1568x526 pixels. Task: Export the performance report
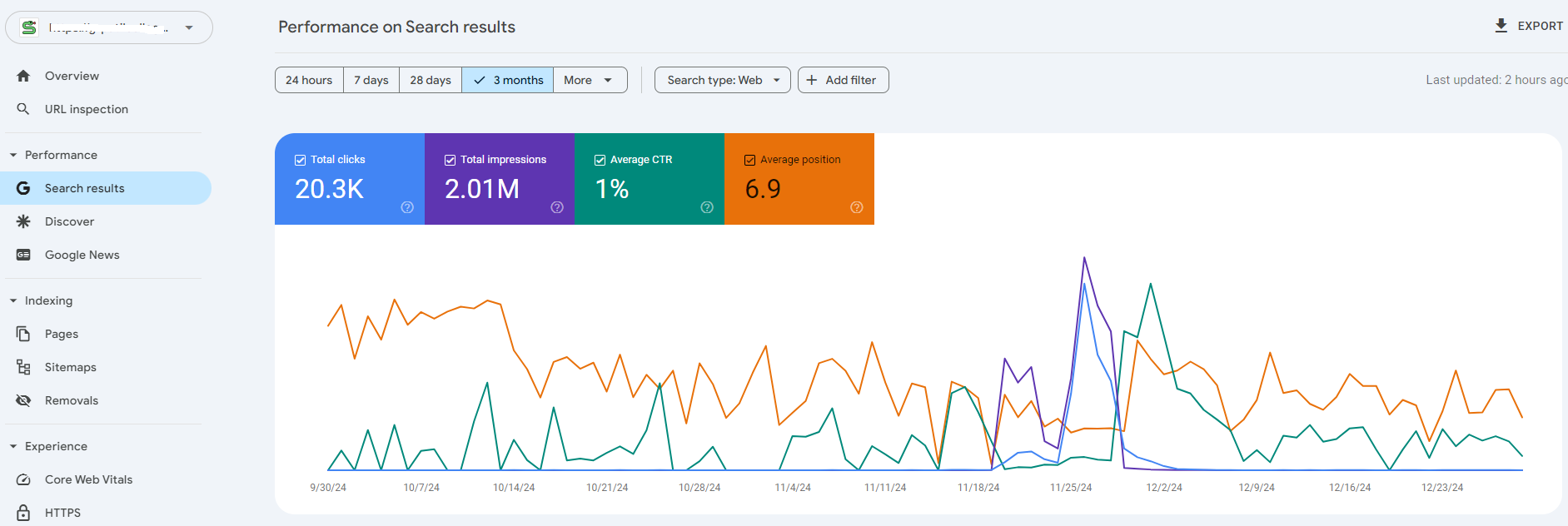1529,26
